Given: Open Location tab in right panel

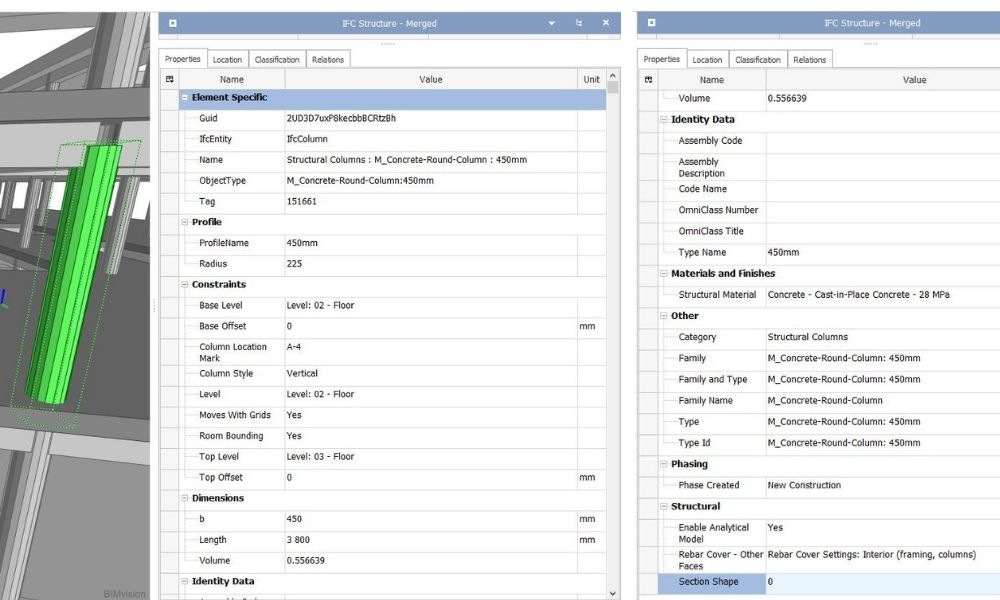Looking at the screenshot, I should click(707, 59).
